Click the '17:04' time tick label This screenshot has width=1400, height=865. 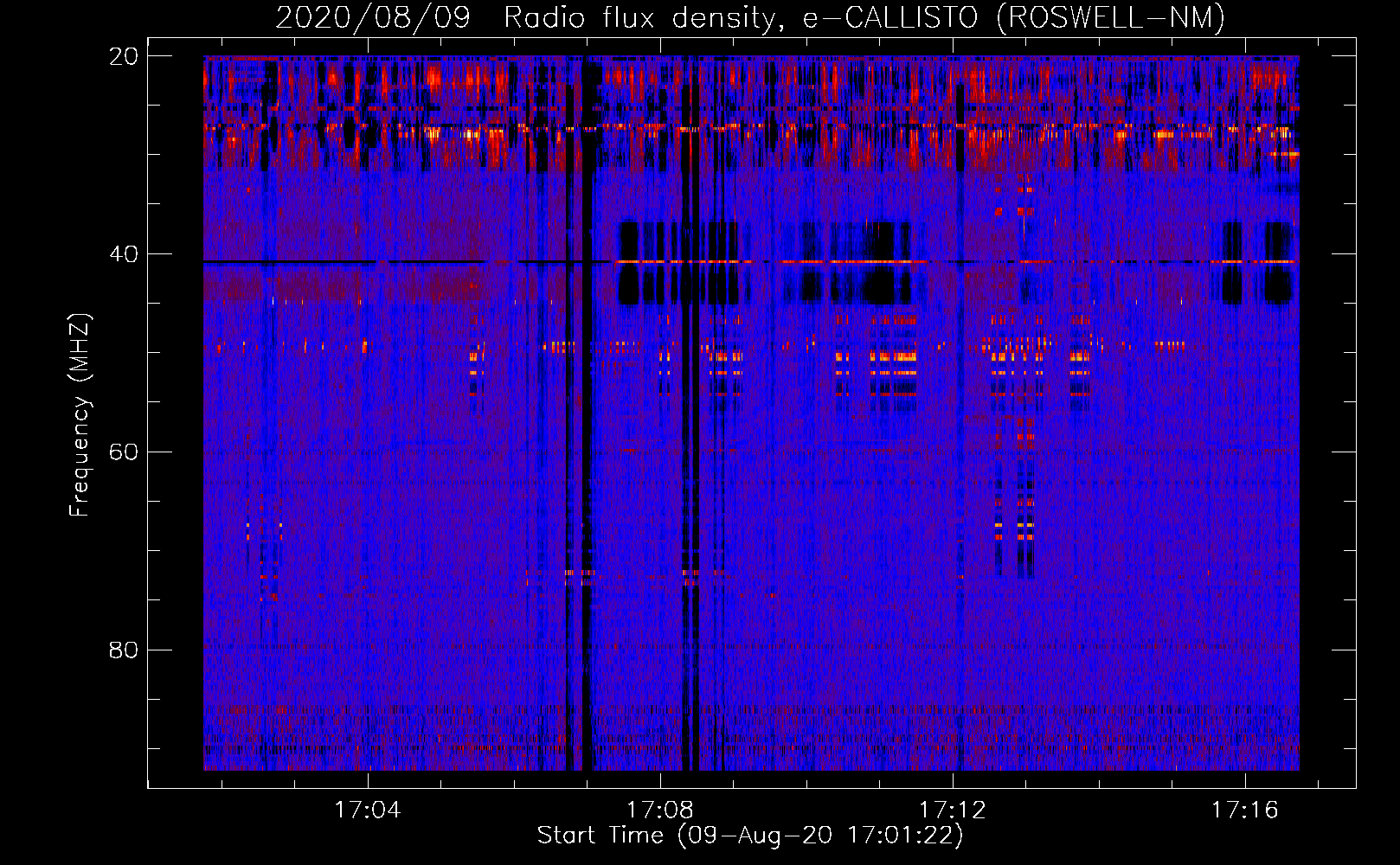point(368,811)
